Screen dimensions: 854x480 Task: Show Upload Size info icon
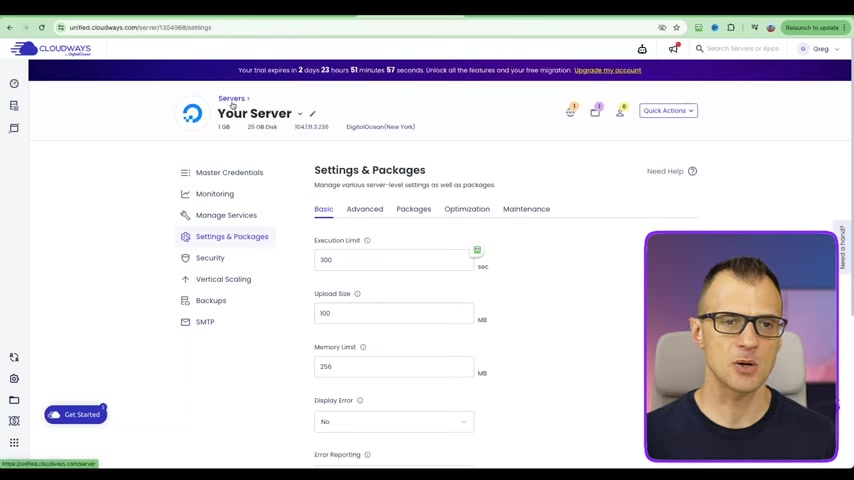[x=357, y=294]
